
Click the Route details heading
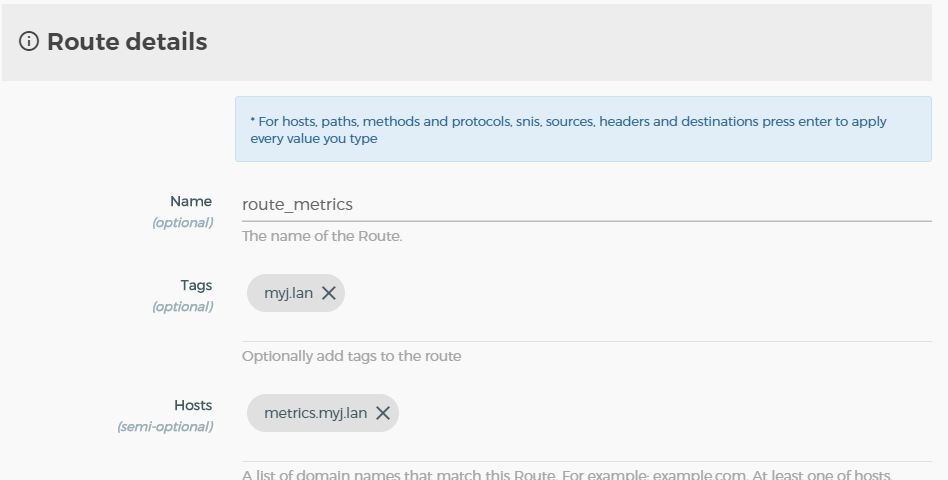127,42
